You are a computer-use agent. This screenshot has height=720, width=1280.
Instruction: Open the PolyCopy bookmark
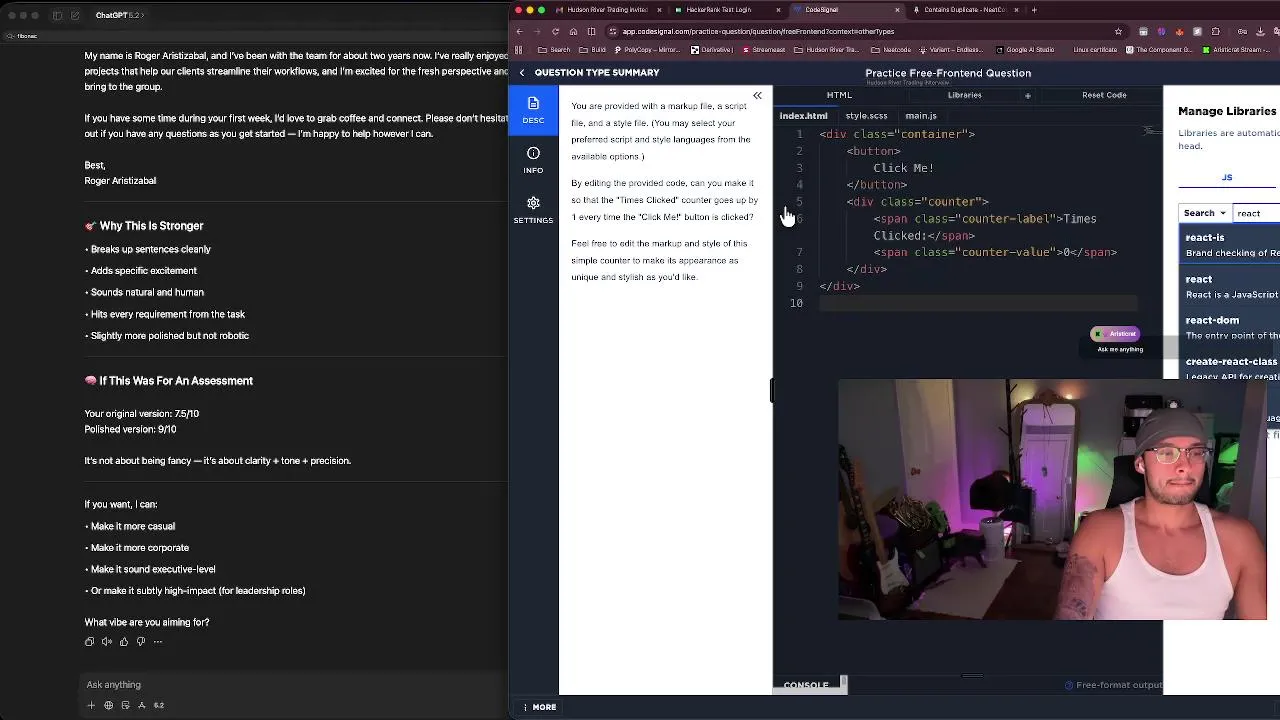pos(648,49)
